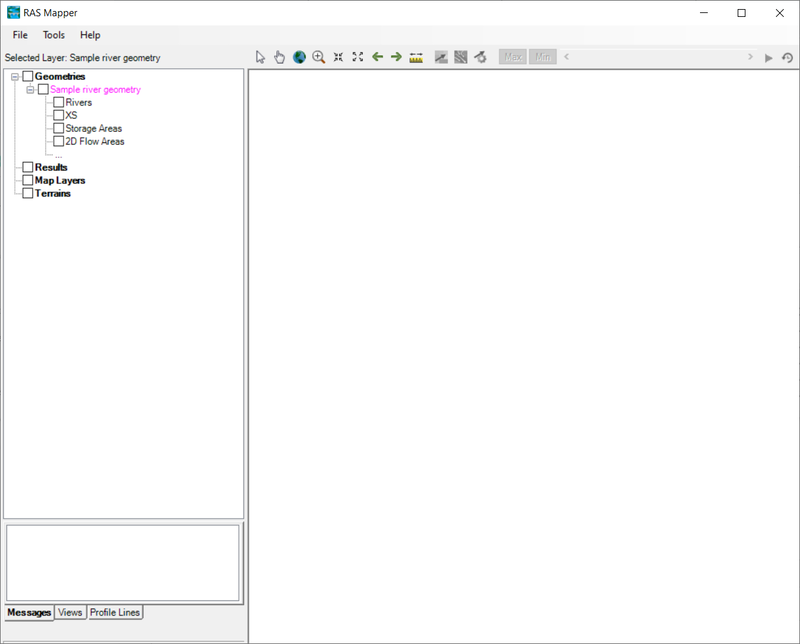This screenshot has height=644, width=800.
Task: Click the Min profile button
Action: point(543,57)
